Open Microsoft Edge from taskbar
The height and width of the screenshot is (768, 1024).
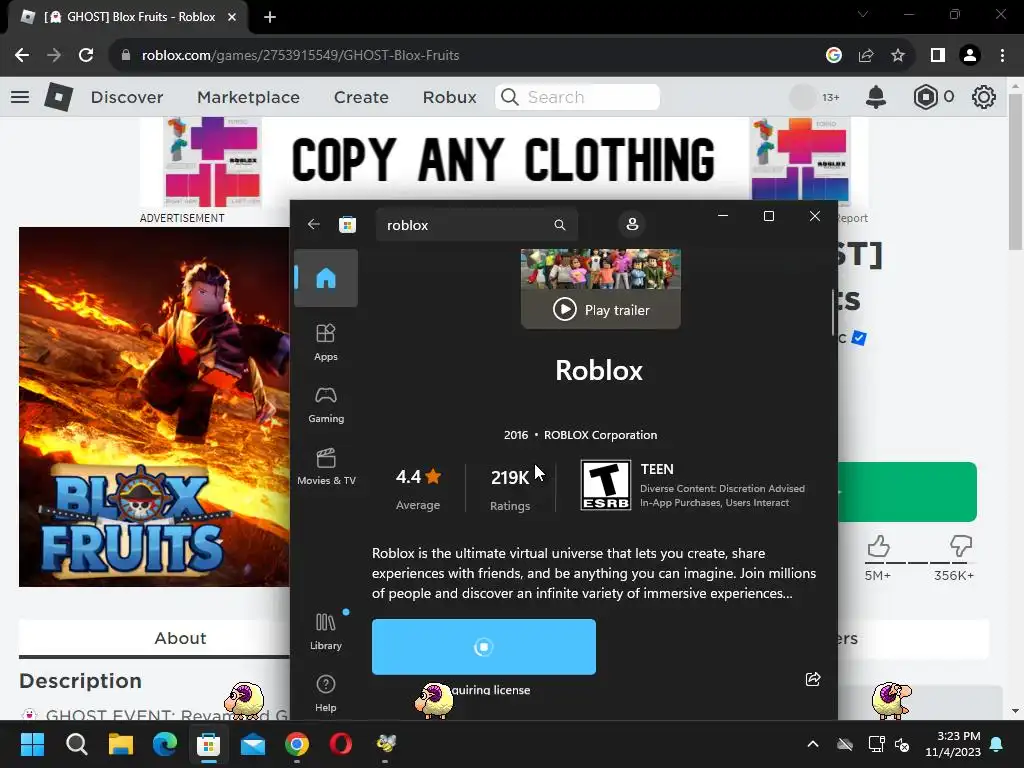coord(165,744)
